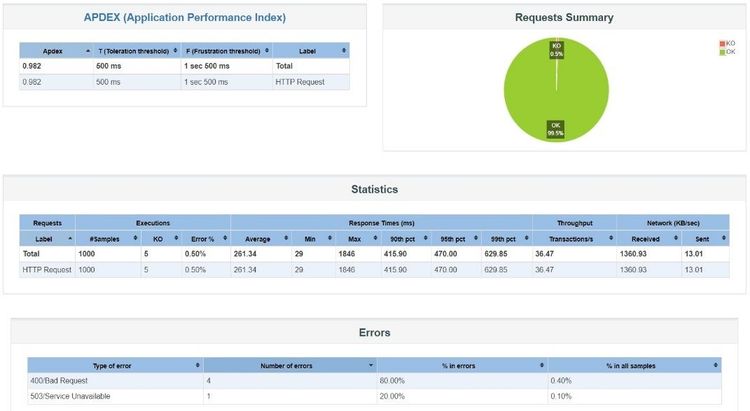
Task: Open APDEX (Application Performance Index) title link
Action: pyautogui.click(x=185, y=17)
